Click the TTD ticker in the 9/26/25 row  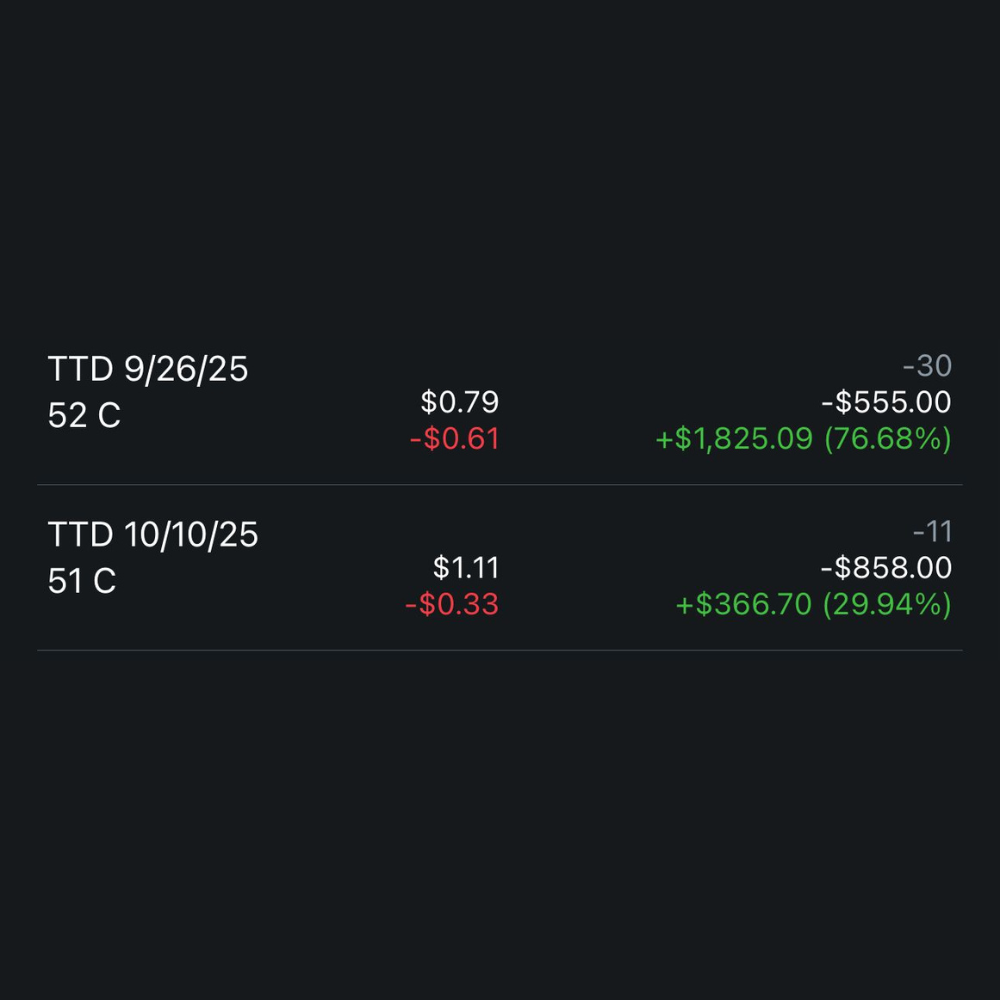[x=81, y=370]
